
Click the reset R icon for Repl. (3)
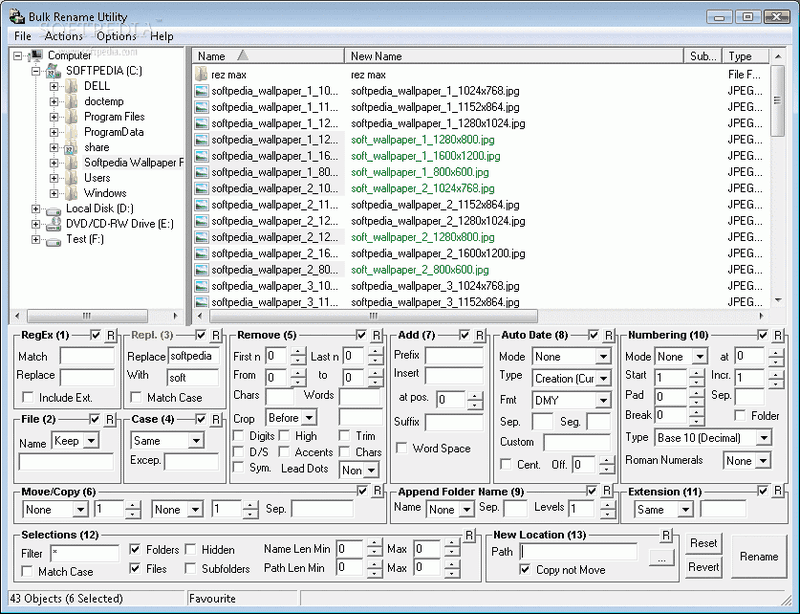[216, 335]
